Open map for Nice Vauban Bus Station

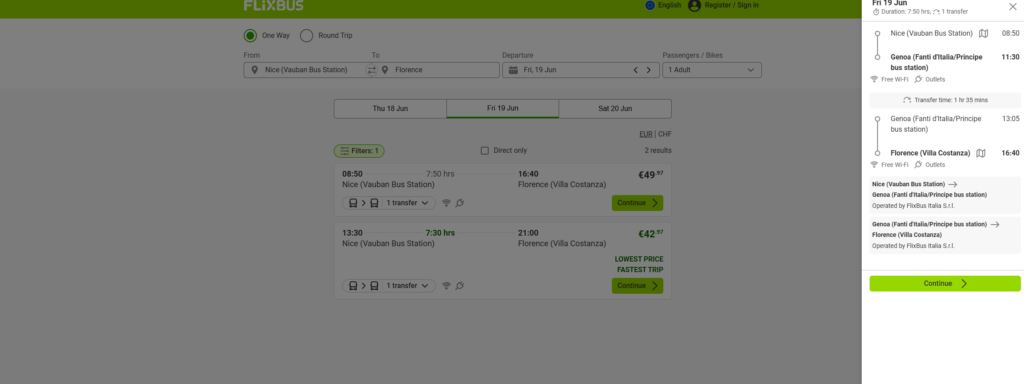[983, 33]
